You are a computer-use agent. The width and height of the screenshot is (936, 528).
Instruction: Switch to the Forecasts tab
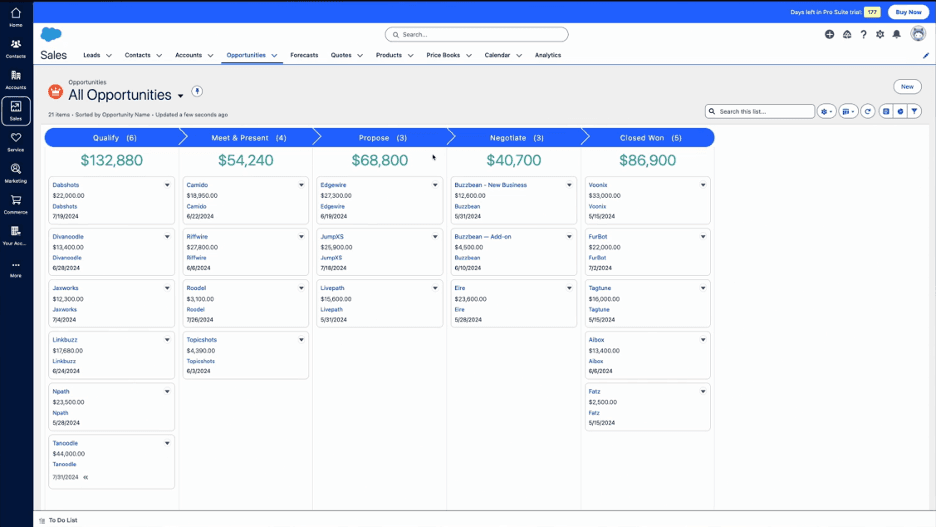coord(304,55)
